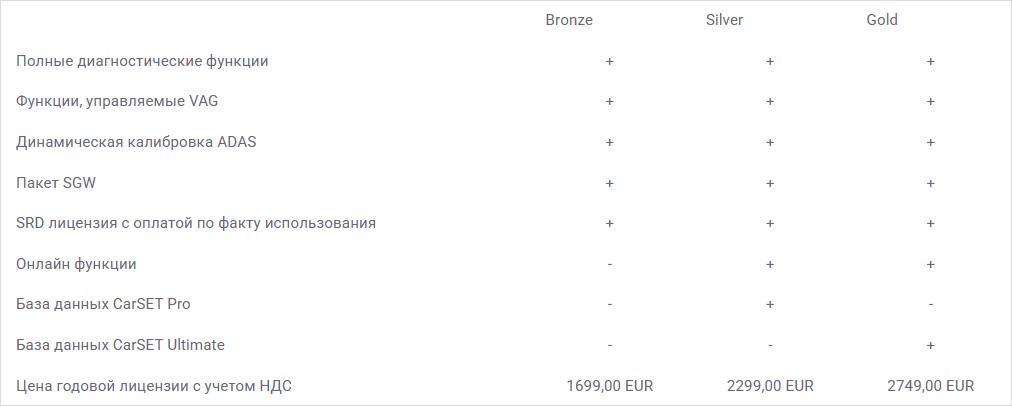Viewport: 1012px width, 407px height.
Task: Click the Bronze minus for Онлайн функции
Action: click(609, 264)
